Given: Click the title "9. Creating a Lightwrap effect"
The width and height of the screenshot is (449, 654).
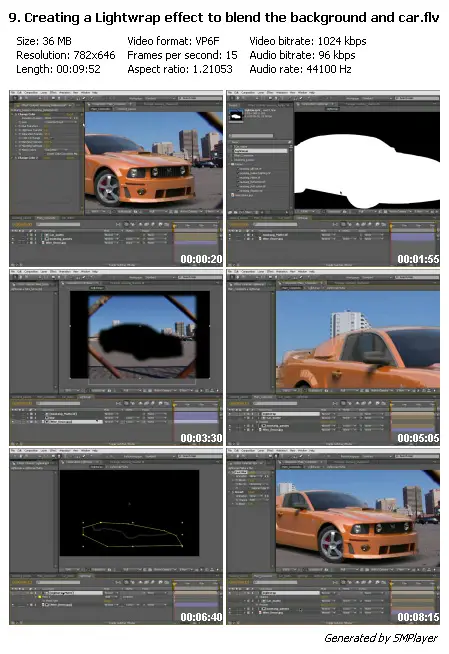Looking at the screenshot, I should tap(106, 18).
